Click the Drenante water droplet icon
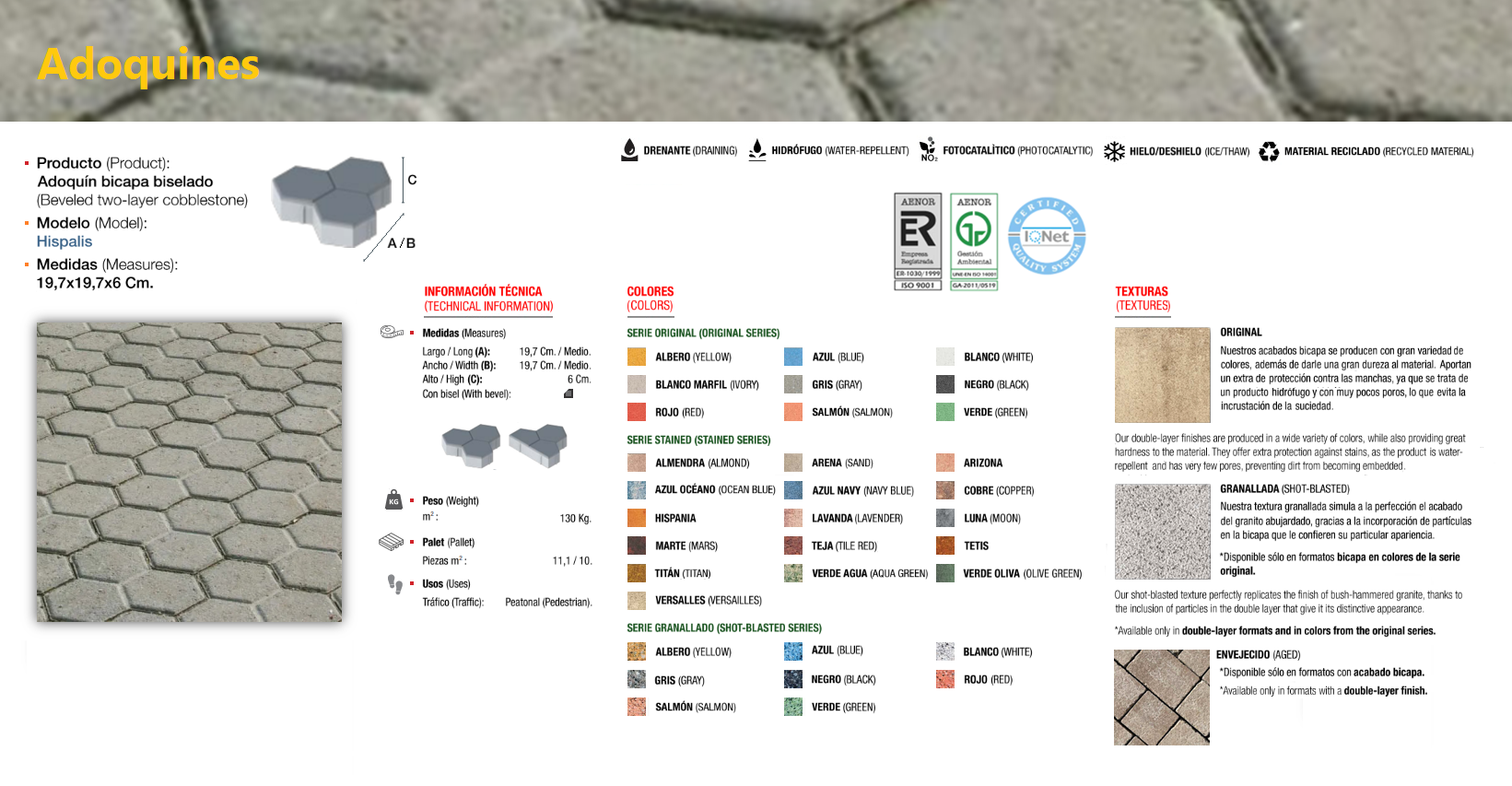Viewport: 1512px width, 786px height. (x=629, y=150)
